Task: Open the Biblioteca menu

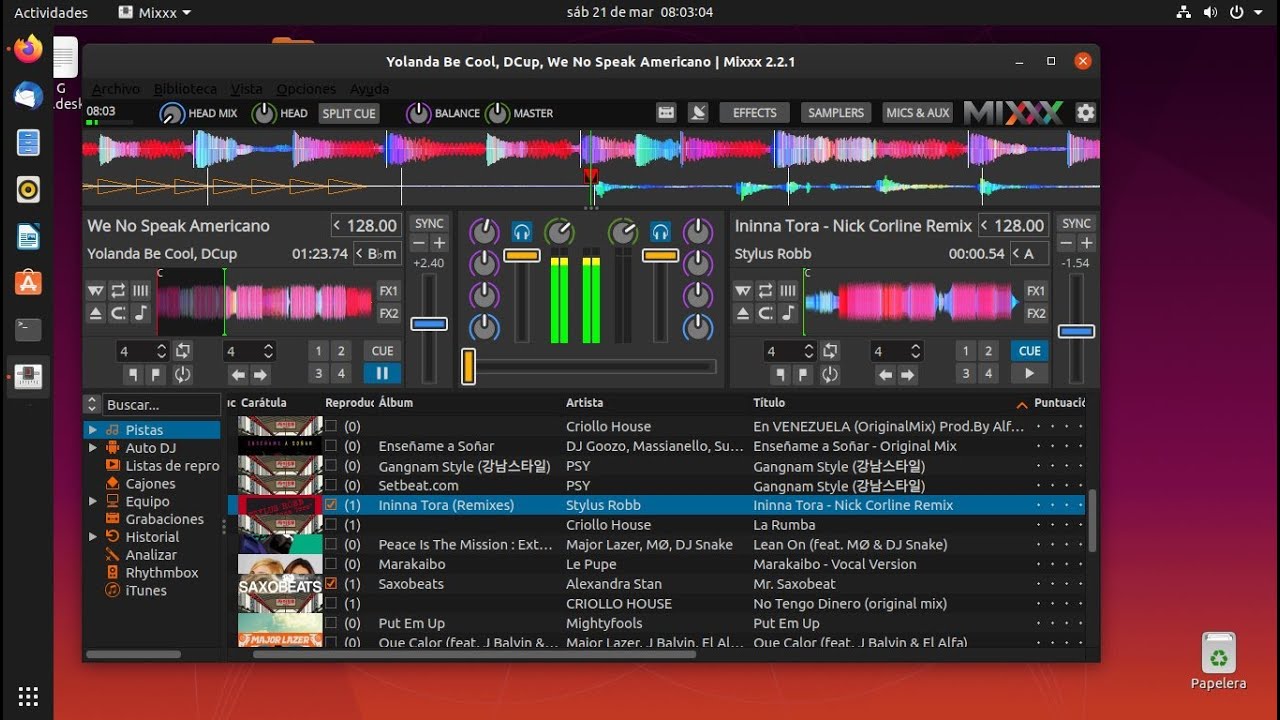Action: tap(185, 89)
